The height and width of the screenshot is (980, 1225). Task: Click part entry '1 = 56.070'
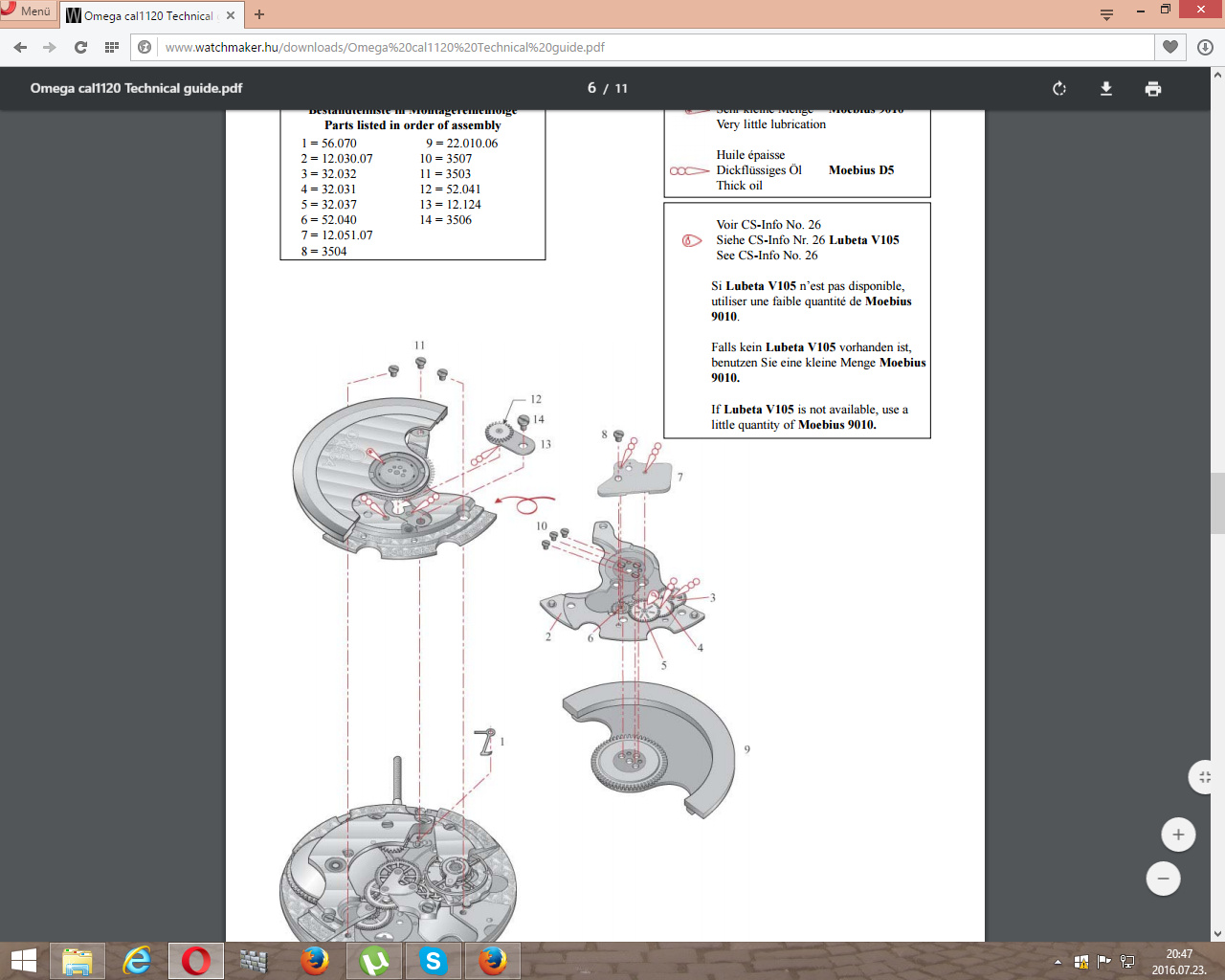pos(328,144)
